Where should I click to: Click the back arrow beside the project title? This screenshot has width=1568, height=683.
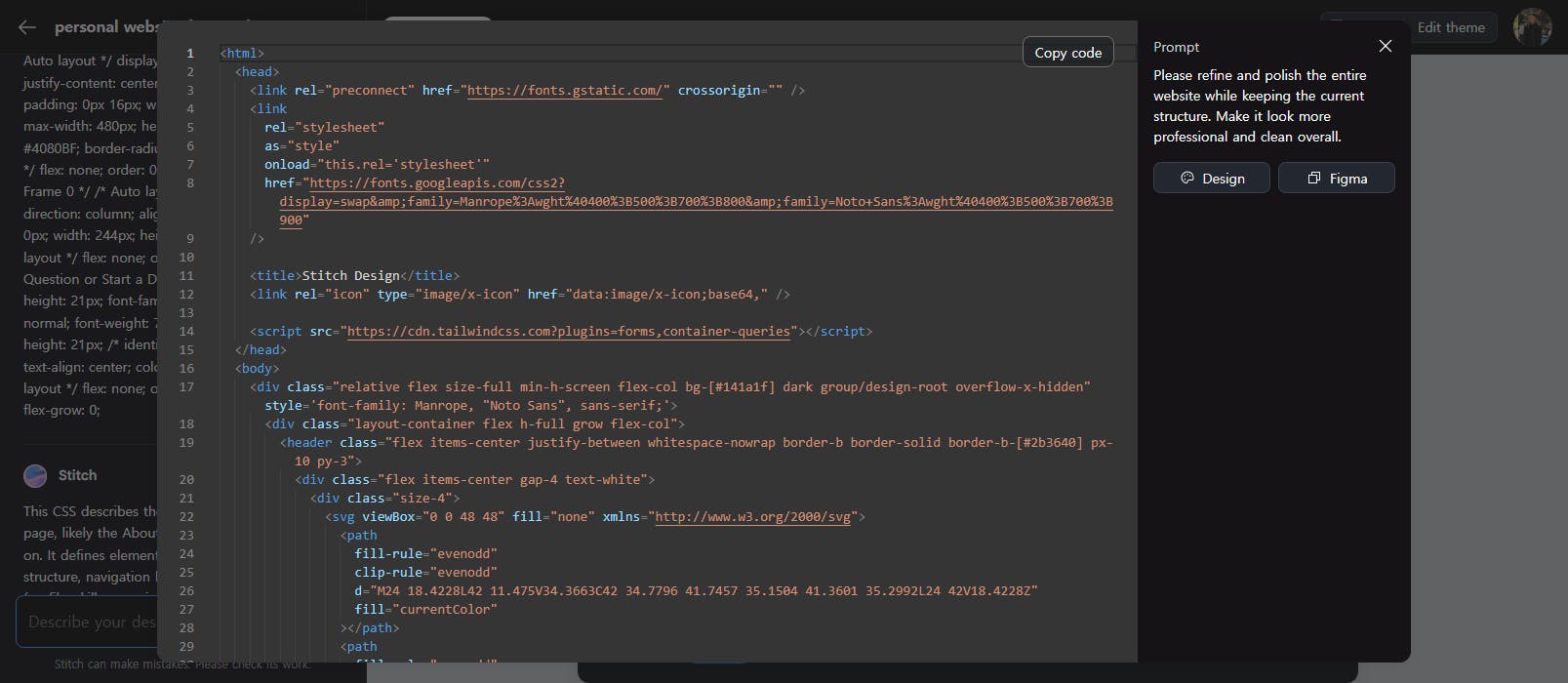[x=27, y=27]
